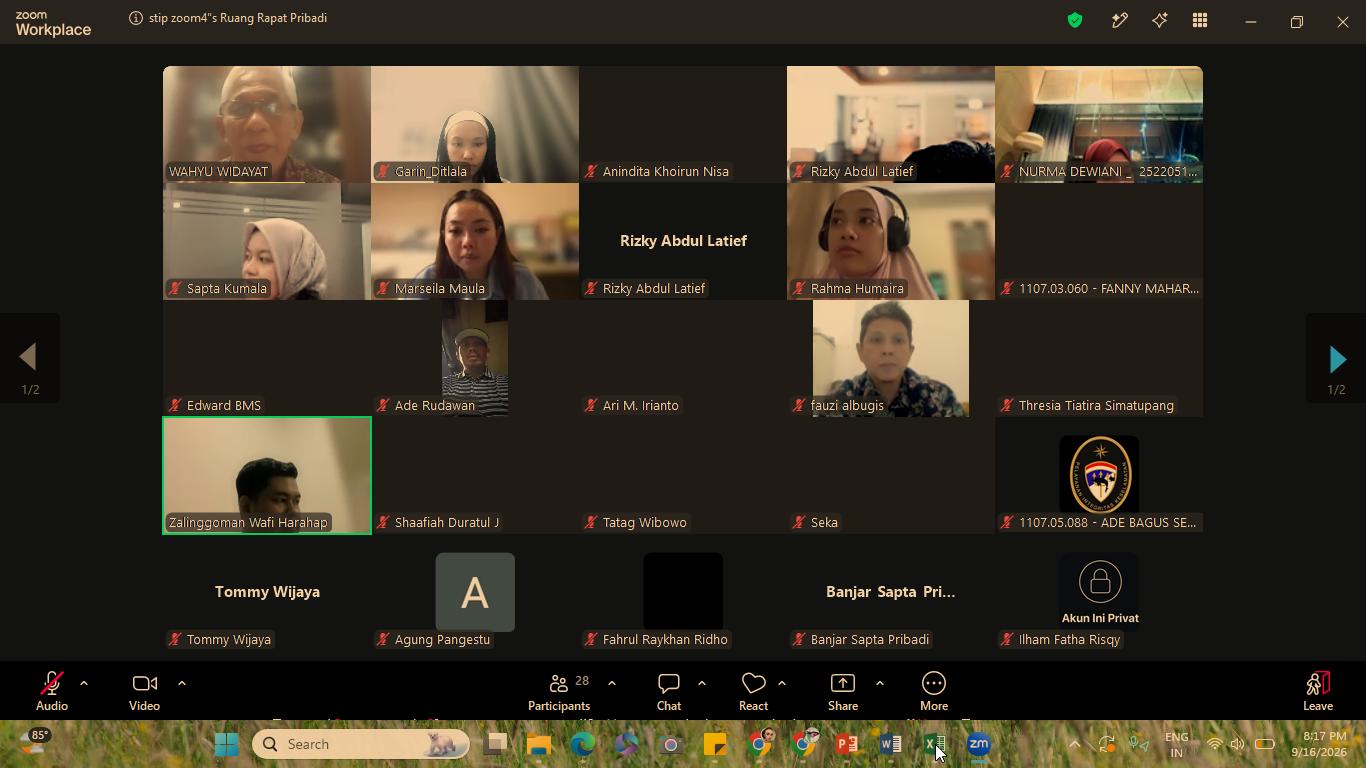
Task: Expand video options arrow next to Video
Action: tap(182, 683)
